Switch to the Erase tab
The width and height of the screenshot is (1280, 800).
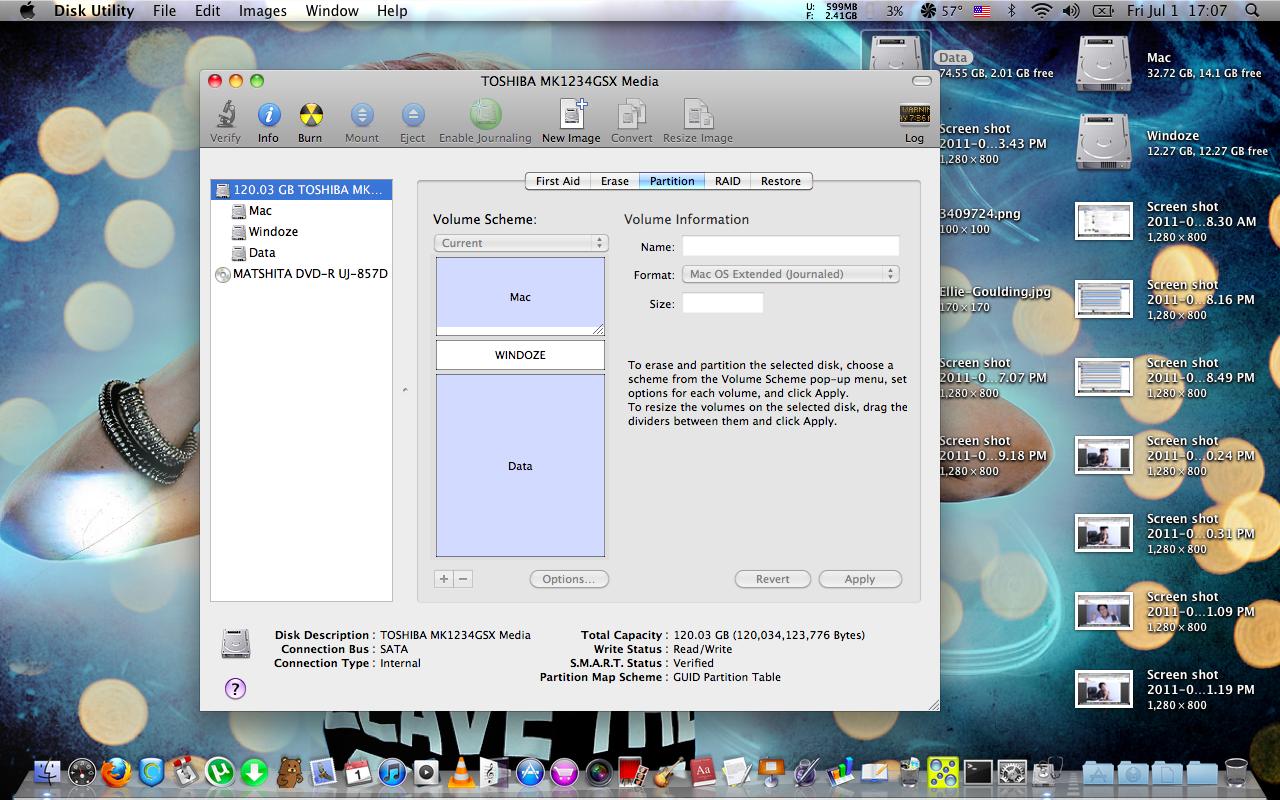[x=615, y=181]
